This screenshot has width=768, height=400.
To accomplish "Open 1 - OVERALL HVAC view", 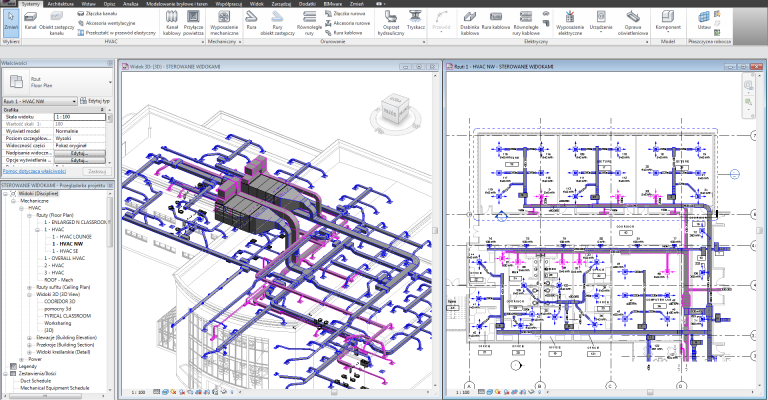I will click(x=65, y=259).
